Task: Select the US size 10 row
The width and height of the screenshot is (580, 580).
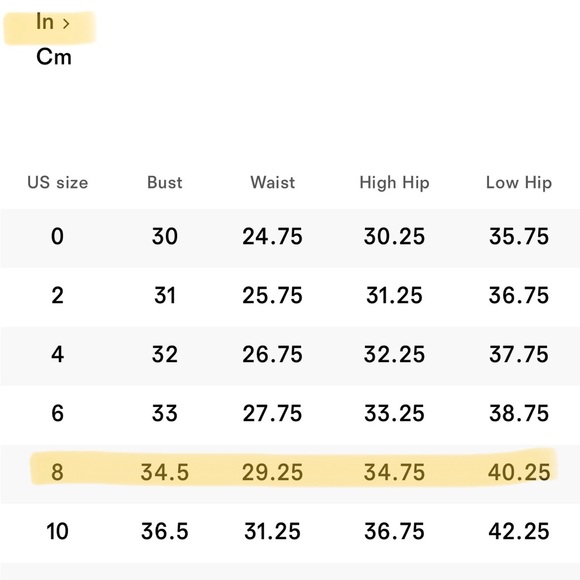Action: 290,533
